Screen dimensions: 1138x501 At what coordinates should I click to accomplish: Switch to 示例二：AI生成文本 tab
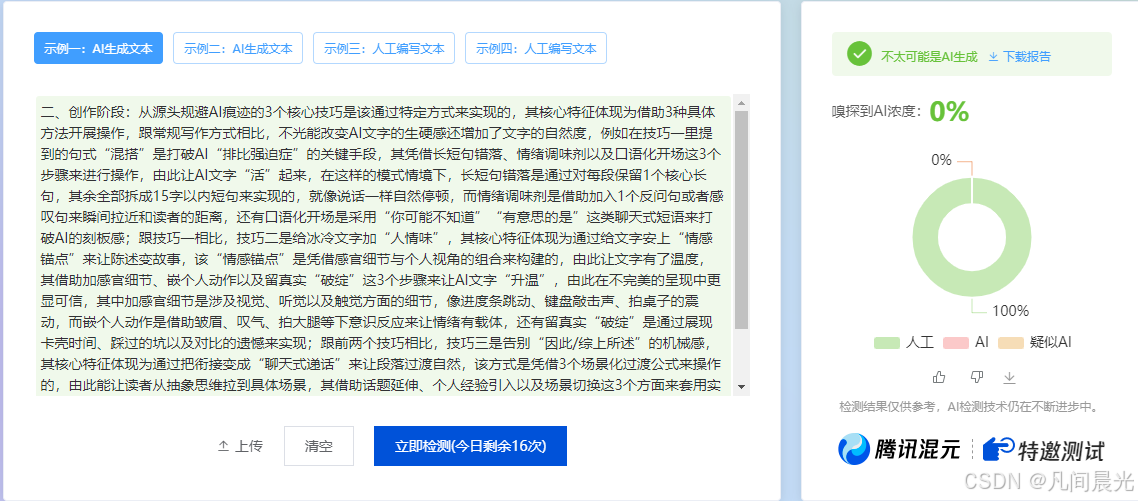tap(238, 49)
